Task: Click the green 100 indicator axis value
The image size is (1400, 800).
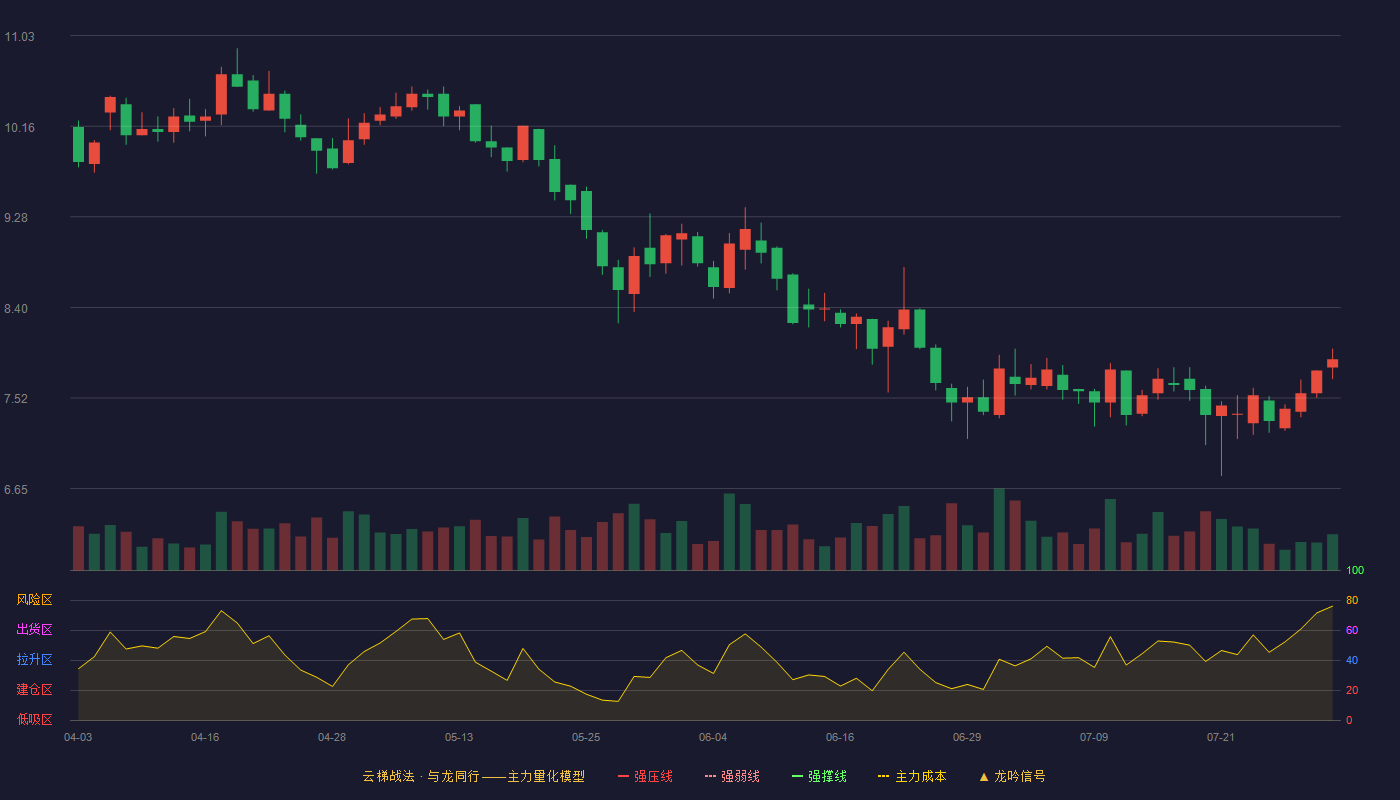Action: click(x=1355, y=571)
